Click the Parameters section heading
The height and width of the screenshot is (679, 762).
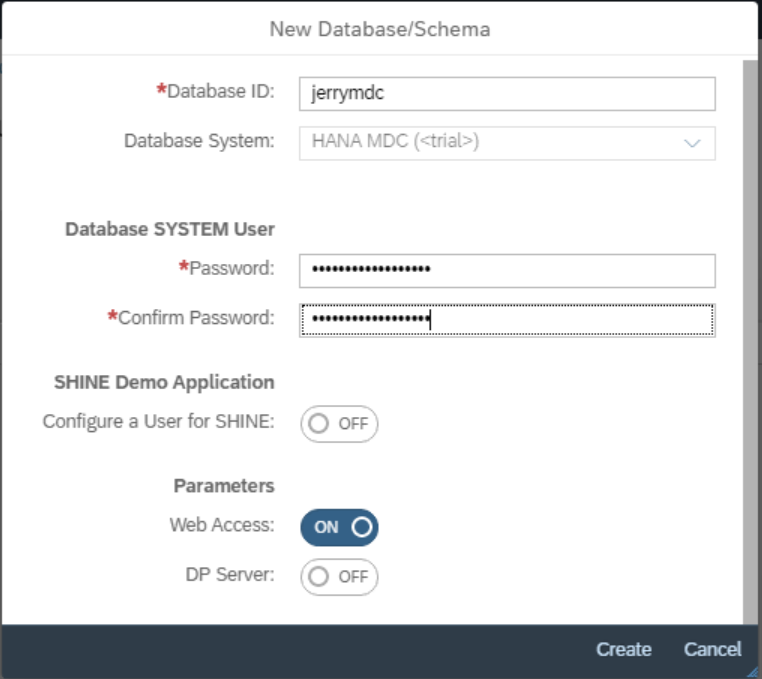coord(224,486)
